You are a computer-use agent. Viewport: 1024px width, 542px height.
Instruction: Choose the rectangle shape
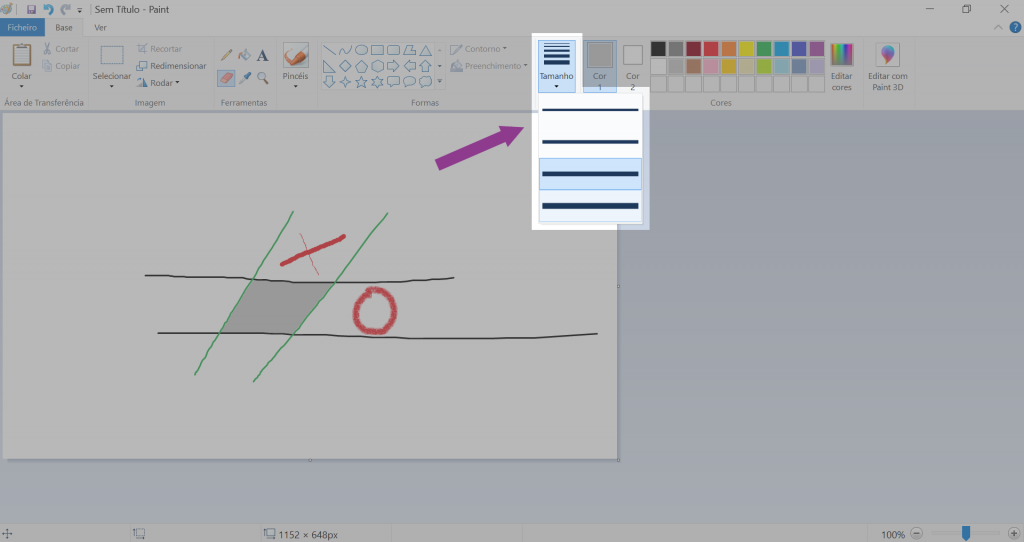pyautogui.click(x=377, y=50)
